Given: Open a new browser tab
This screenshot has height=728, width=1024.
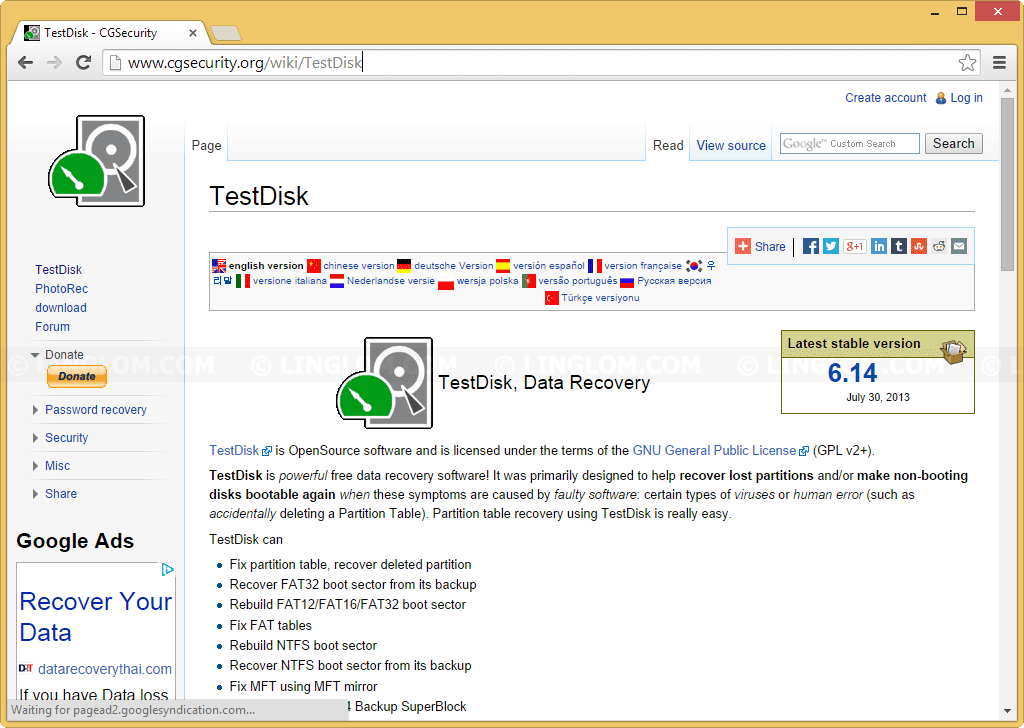Looking at the screenshot, I should click(227, 33).
